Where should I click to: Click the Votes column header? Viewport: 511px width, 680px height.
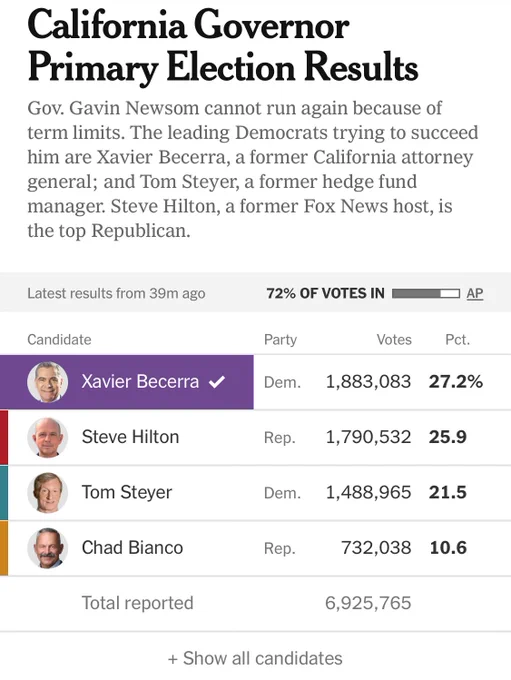tap(394, 339)
